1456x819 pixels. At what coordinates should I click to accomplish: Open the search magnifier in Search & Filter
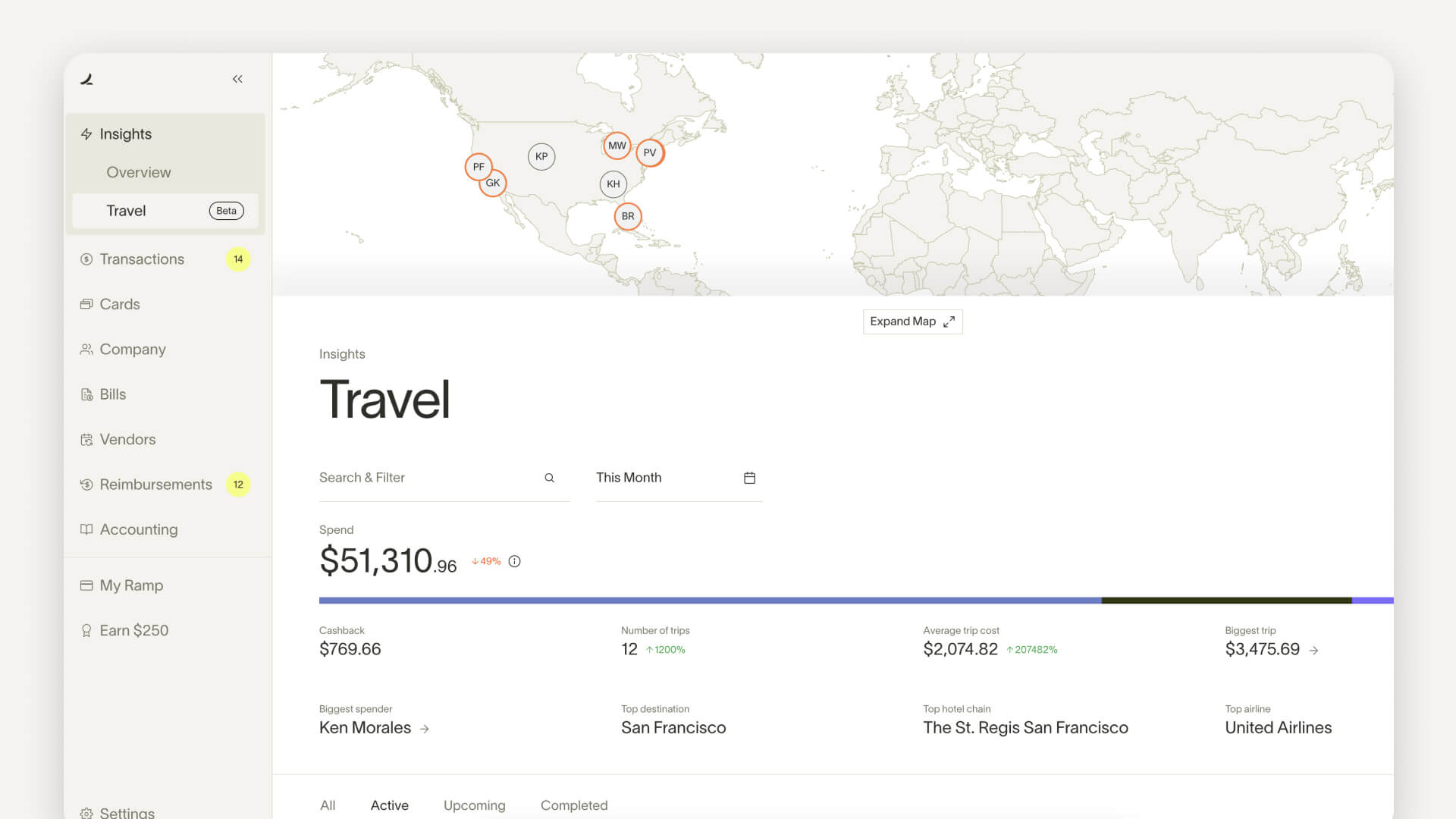[549, 478]
